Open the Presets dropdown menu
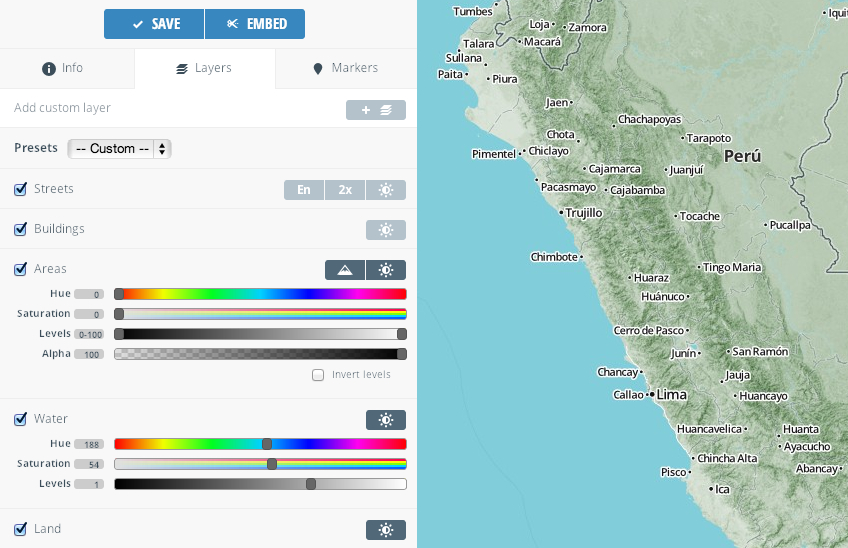The image size is (848, 548). point(119,149)
